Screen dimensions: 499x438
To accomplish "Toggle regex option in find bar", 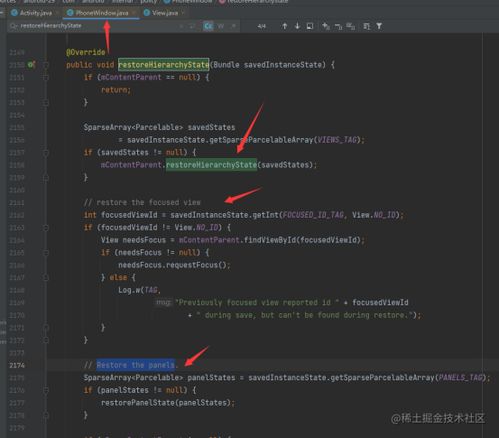I will 233,26.
